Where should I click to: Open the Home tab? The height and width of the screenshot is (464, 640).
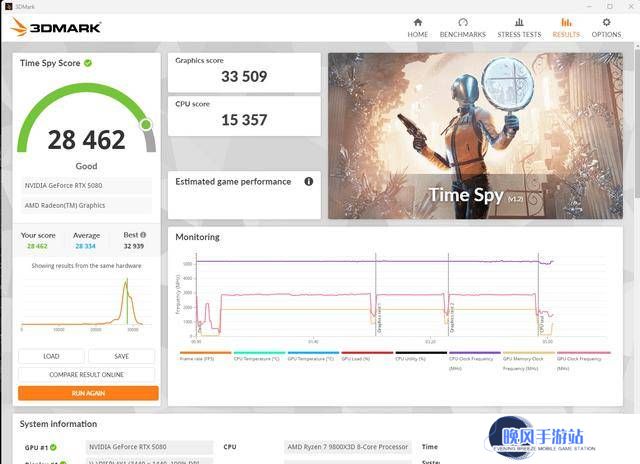pyautogui.click(x=418, y=28)
